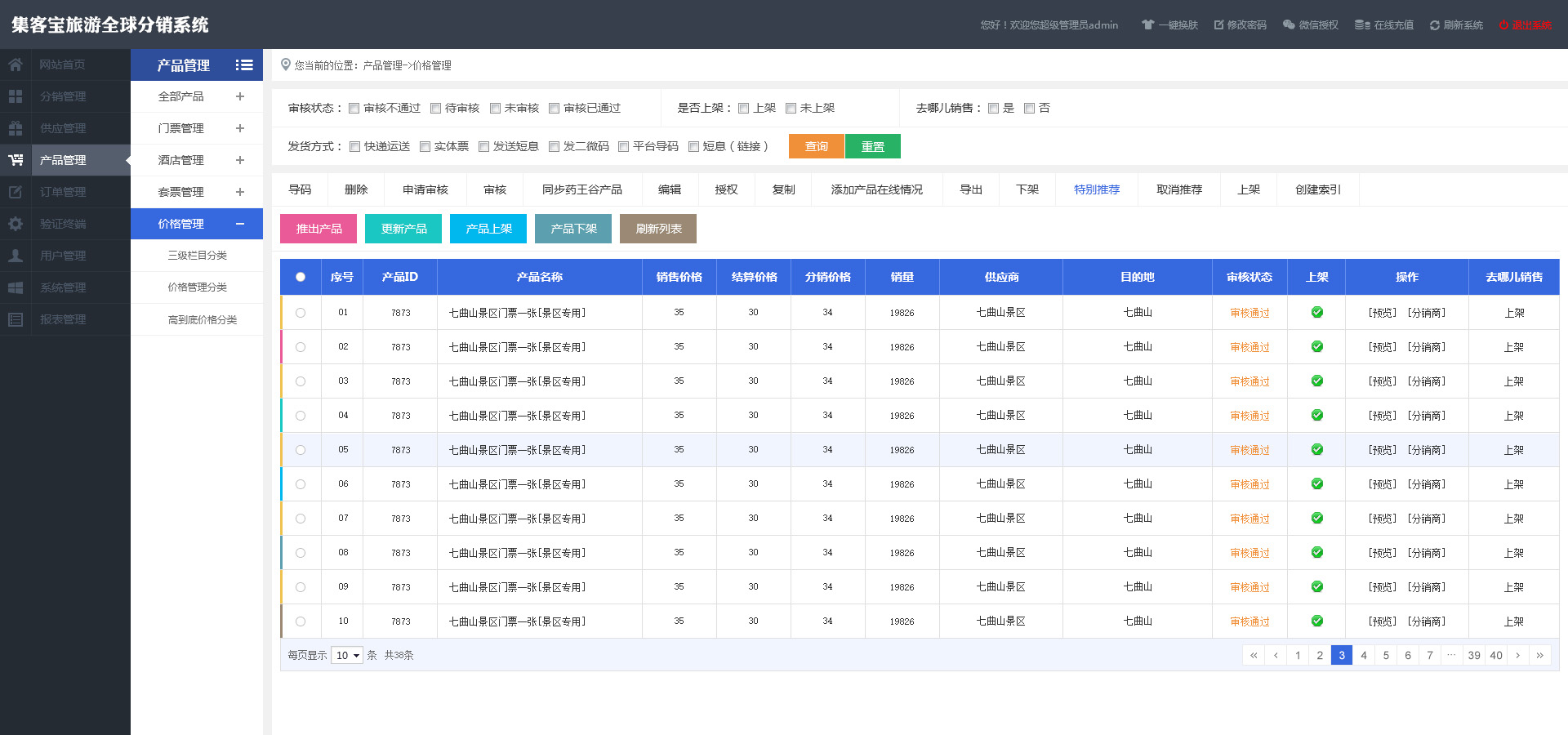Open 价格管理分类 submenu item
This screenshot has height=735, width=1568.
click(197, 287)
